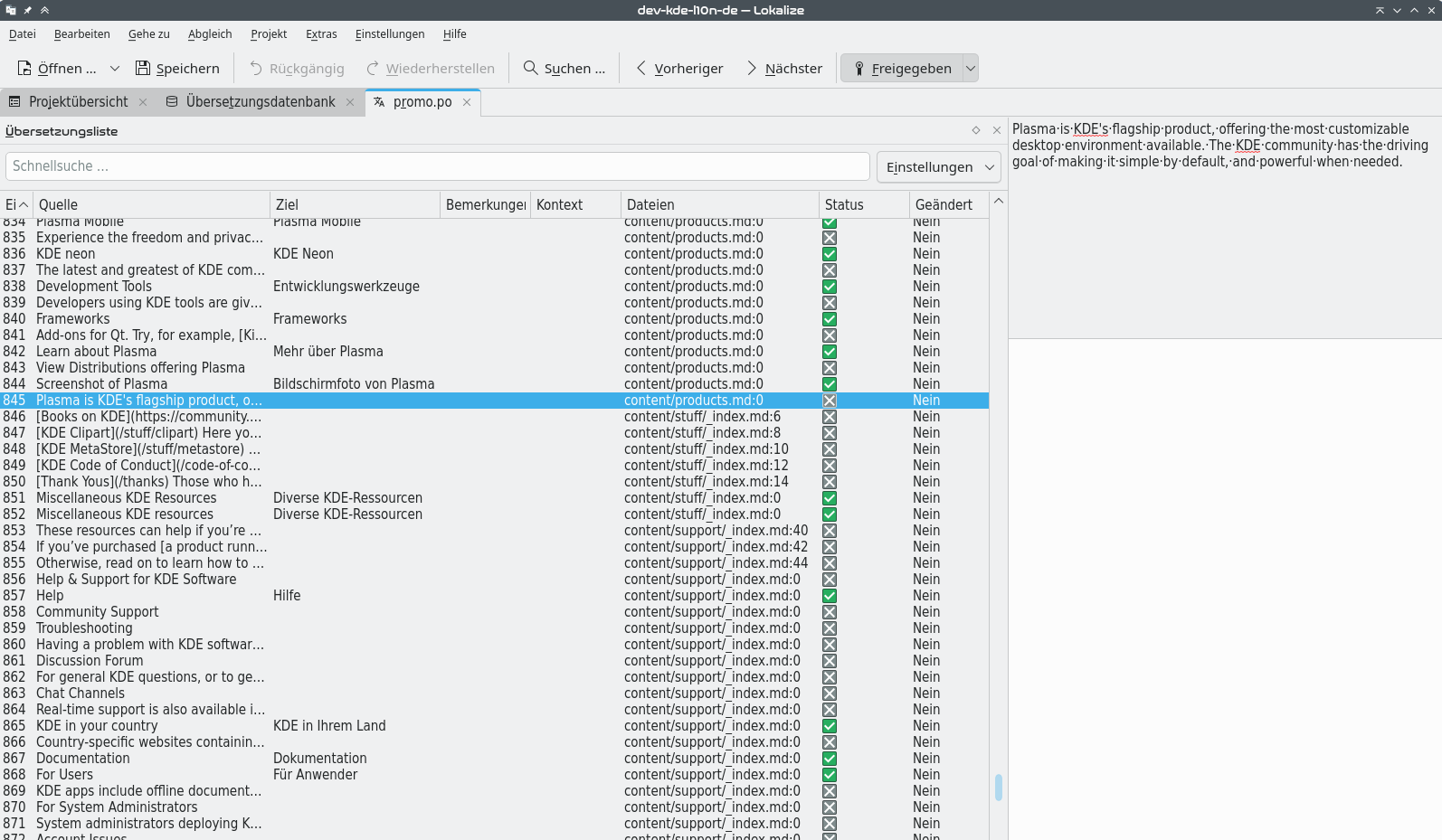
Task: Close the promo.po tab
Action: (467, 102)
